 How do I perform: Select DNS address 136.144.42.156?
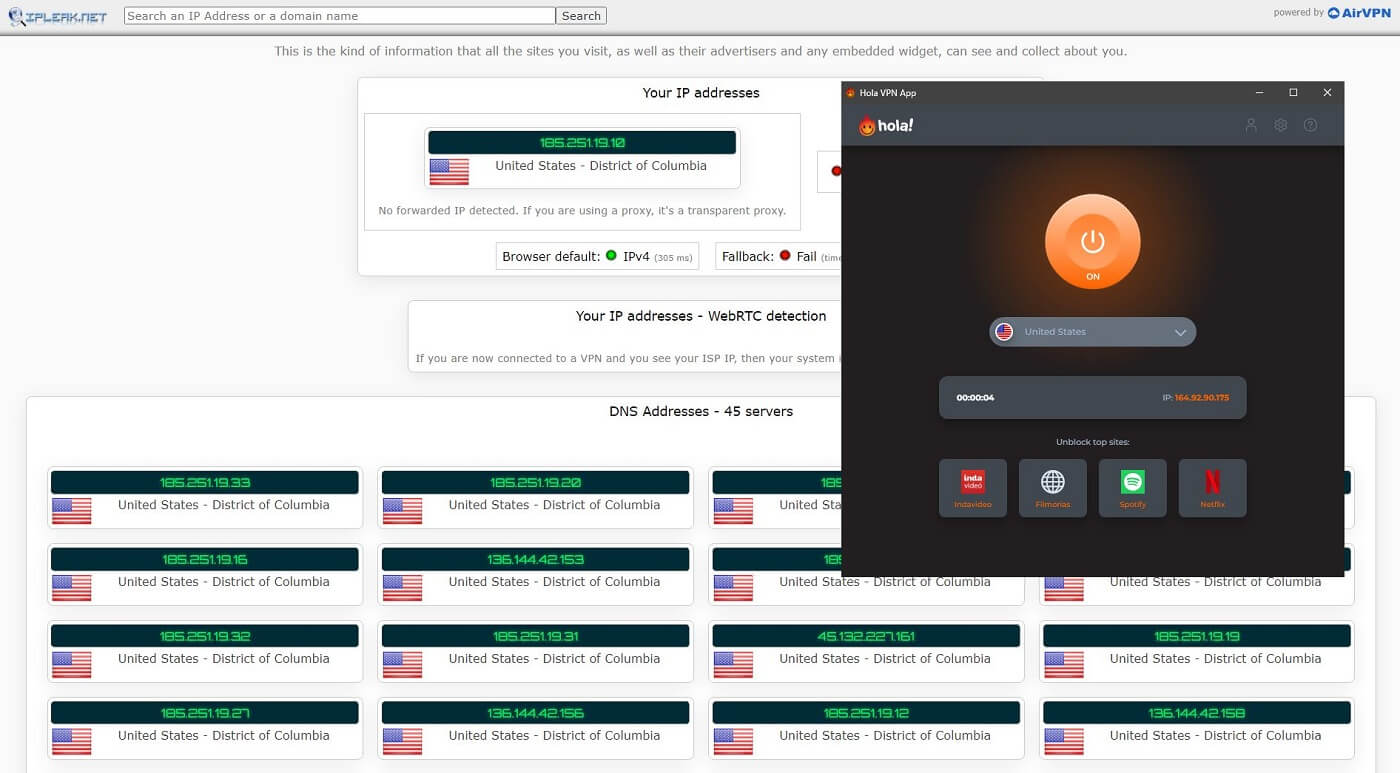535,713
